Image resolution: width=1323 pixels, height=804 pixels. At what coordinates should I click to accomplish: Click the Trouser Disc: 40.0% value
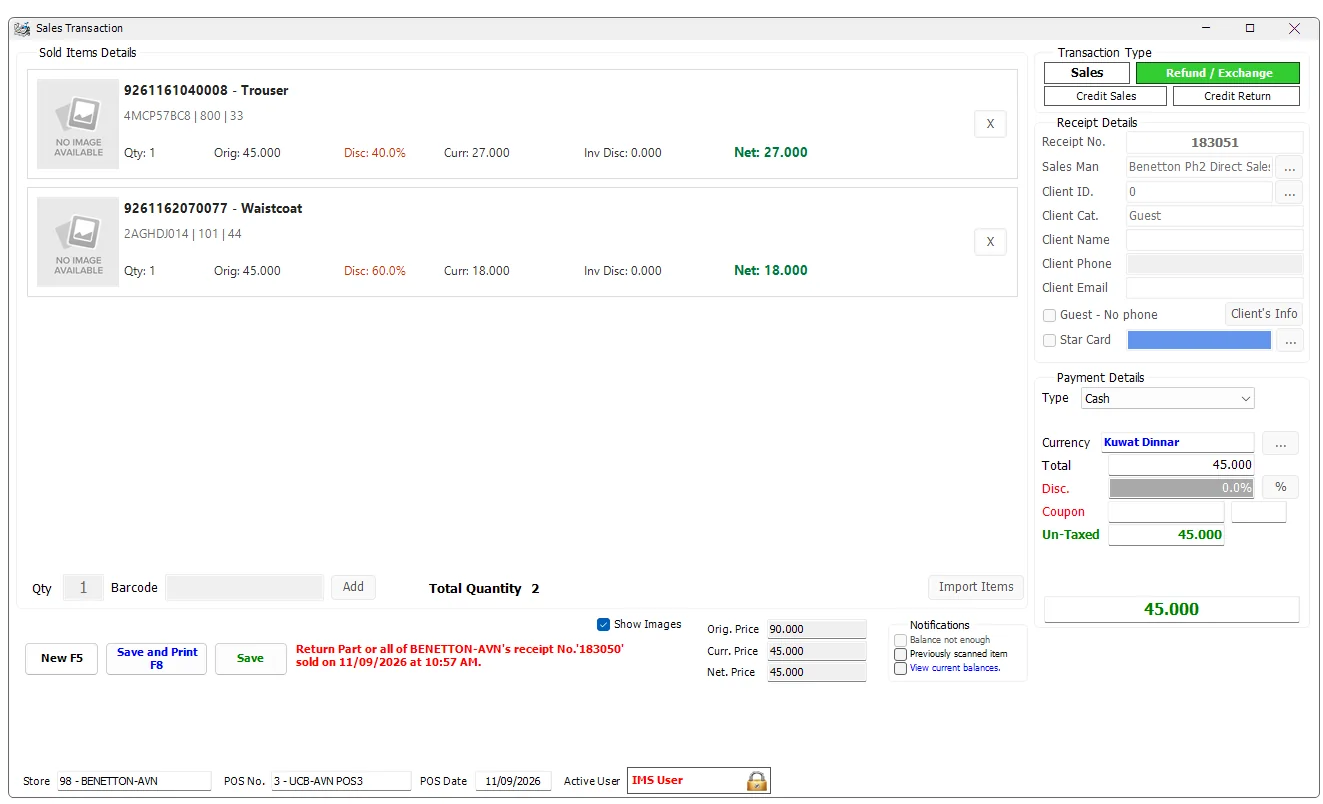375,154
